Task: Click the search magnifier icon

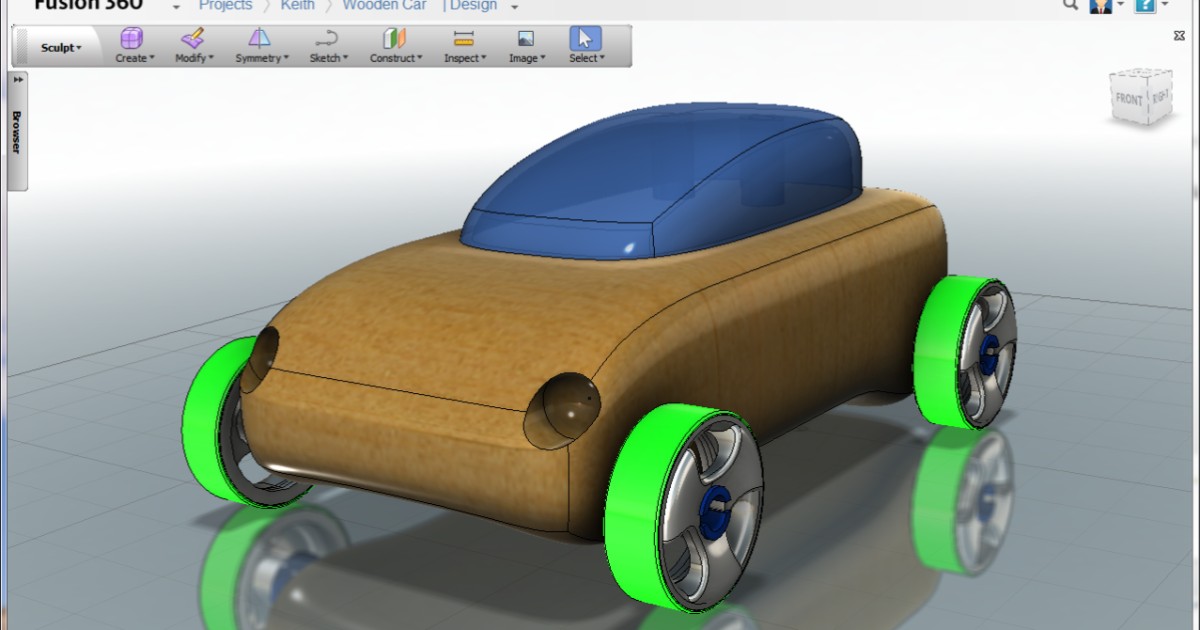Action: point(1069,6)
